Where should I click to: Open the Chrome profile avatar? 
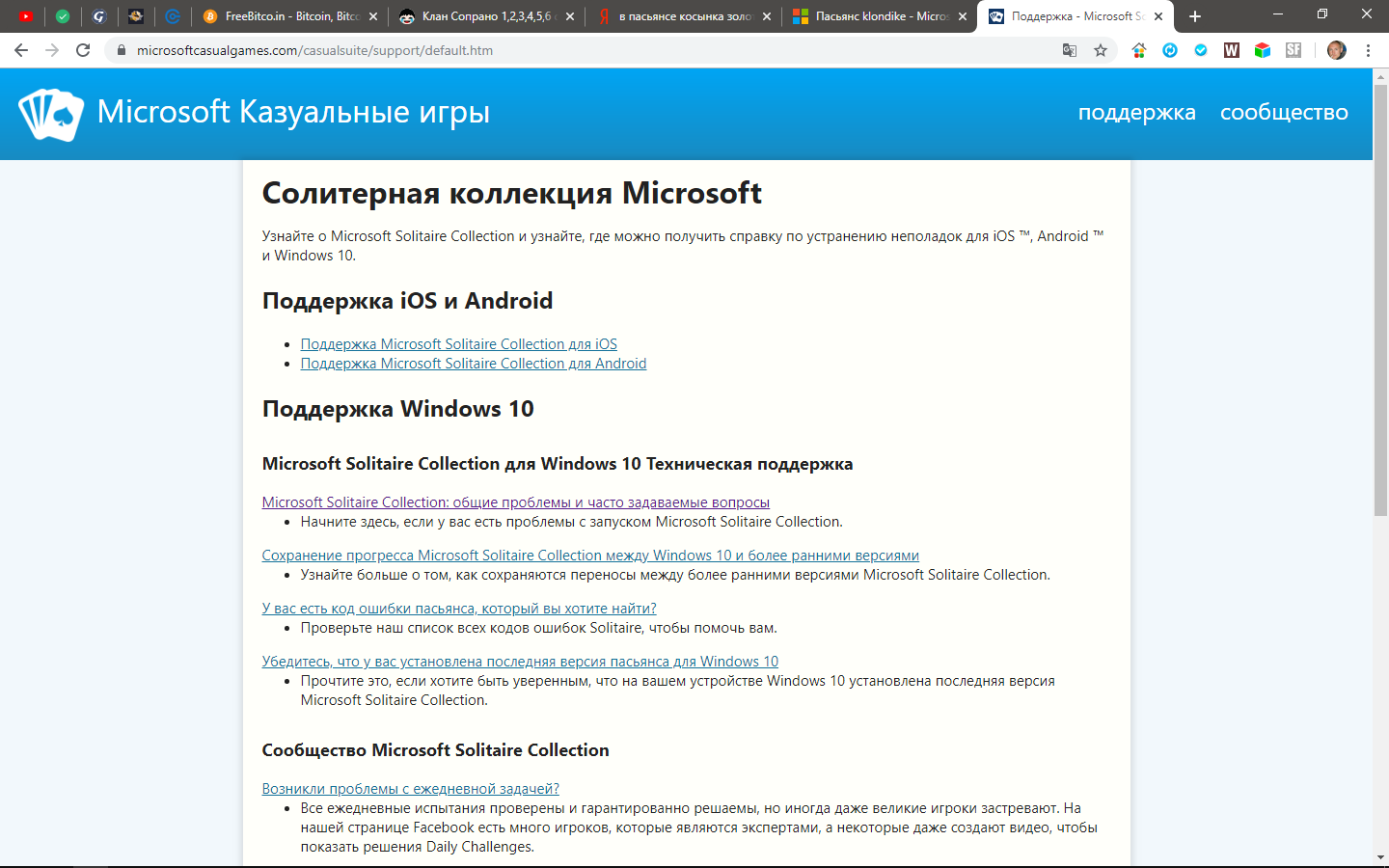pos(1336,50)
